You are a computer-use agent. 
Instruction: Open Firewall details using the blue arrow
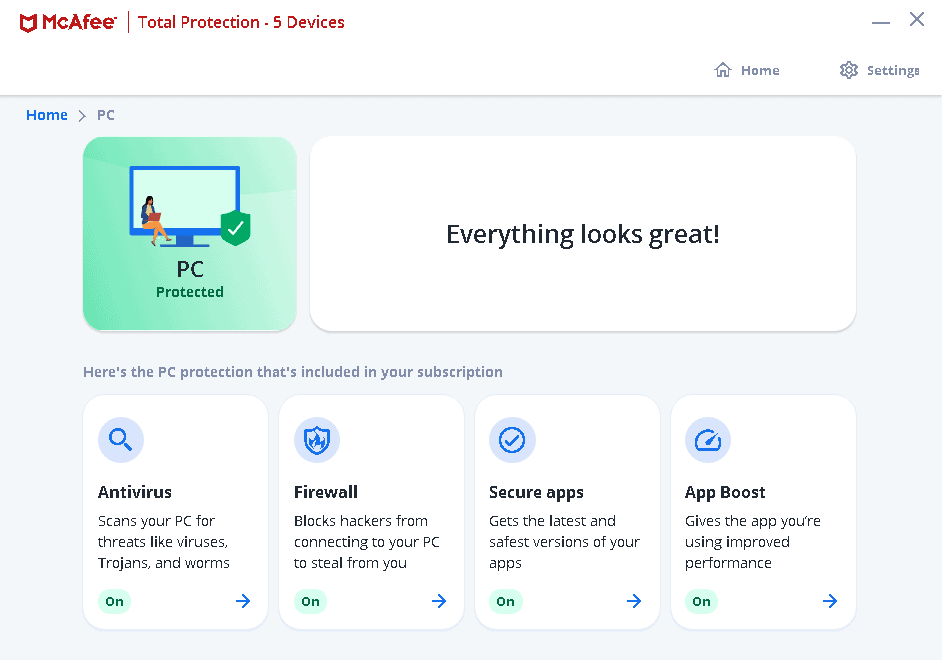[x=438, y=601]
